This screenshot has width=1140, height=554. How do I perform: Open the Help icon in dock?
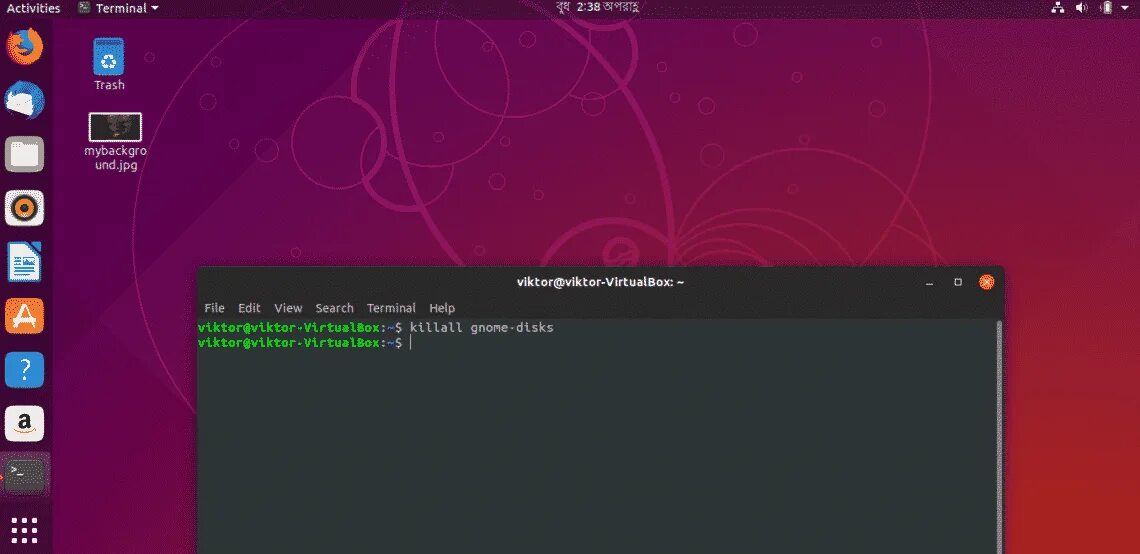point(25,370)
